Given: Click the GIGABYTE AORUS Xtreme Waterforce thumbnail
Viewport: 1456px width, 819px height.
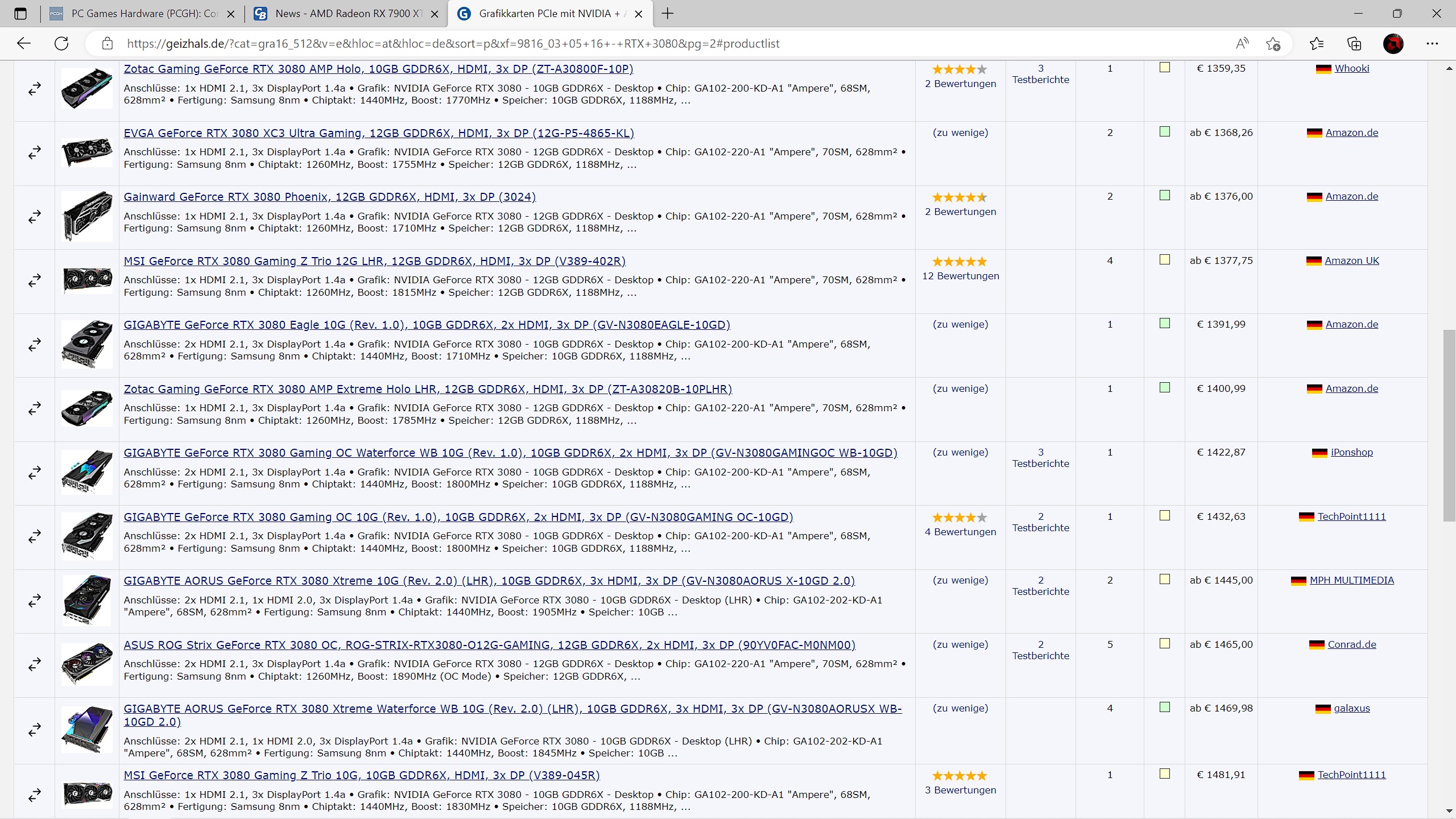Looking at the screenshot, I should 87,729.
